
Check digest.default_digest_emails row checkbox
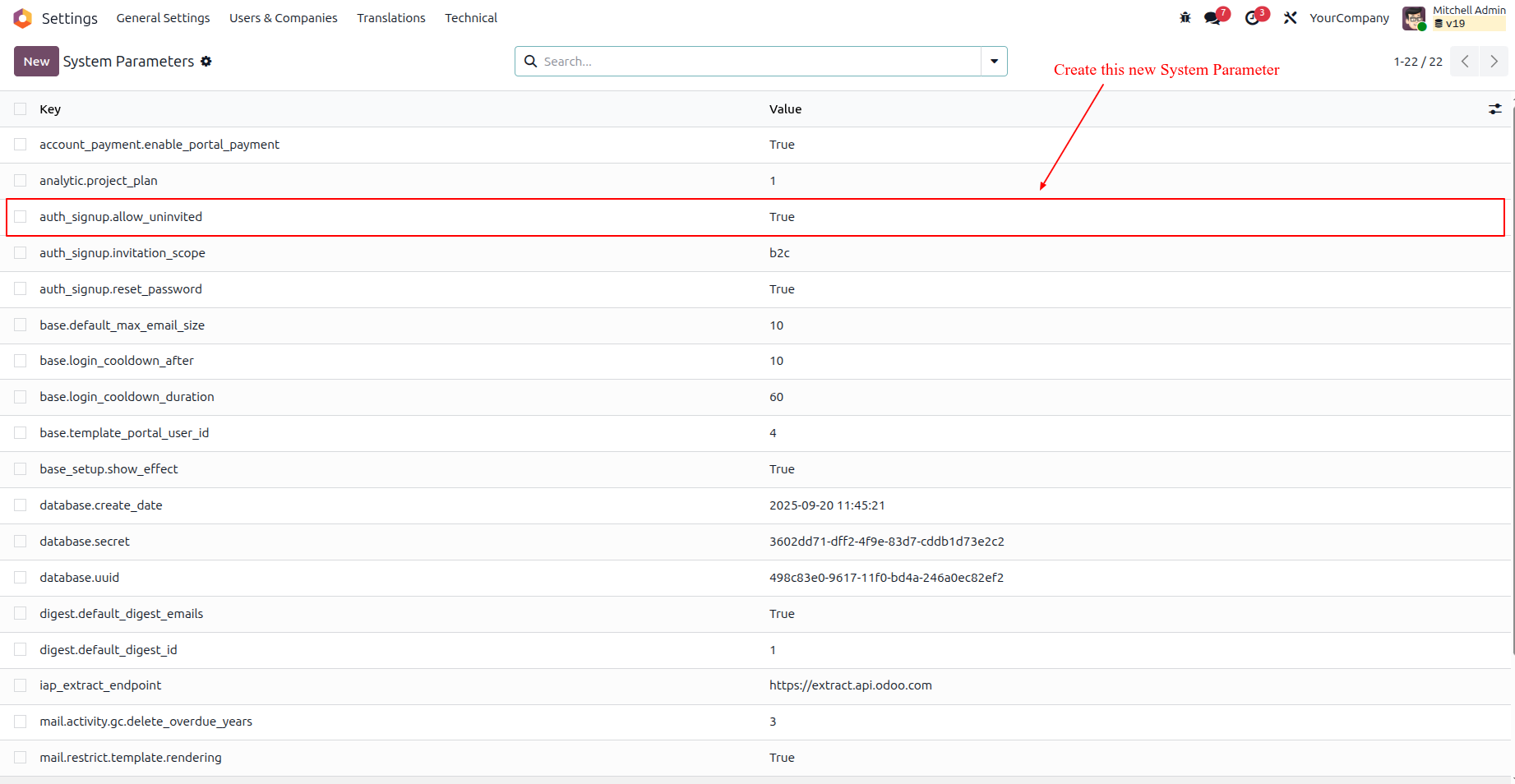21,614
